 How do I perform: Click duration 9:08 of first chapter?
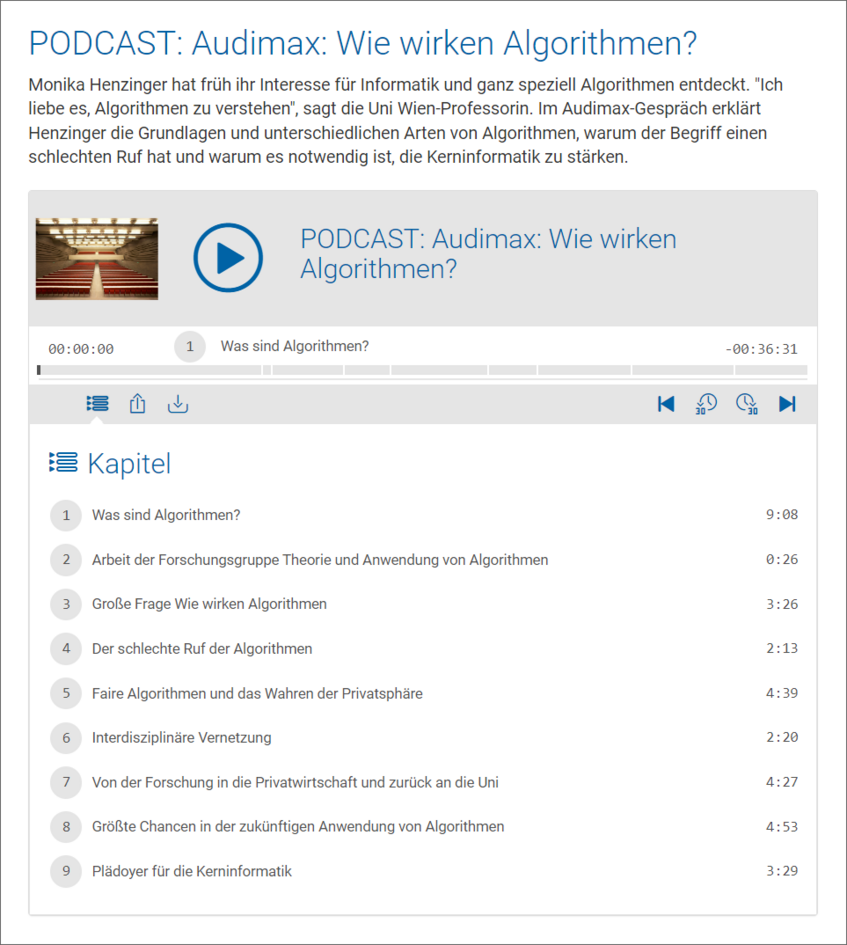click(782, 515)
